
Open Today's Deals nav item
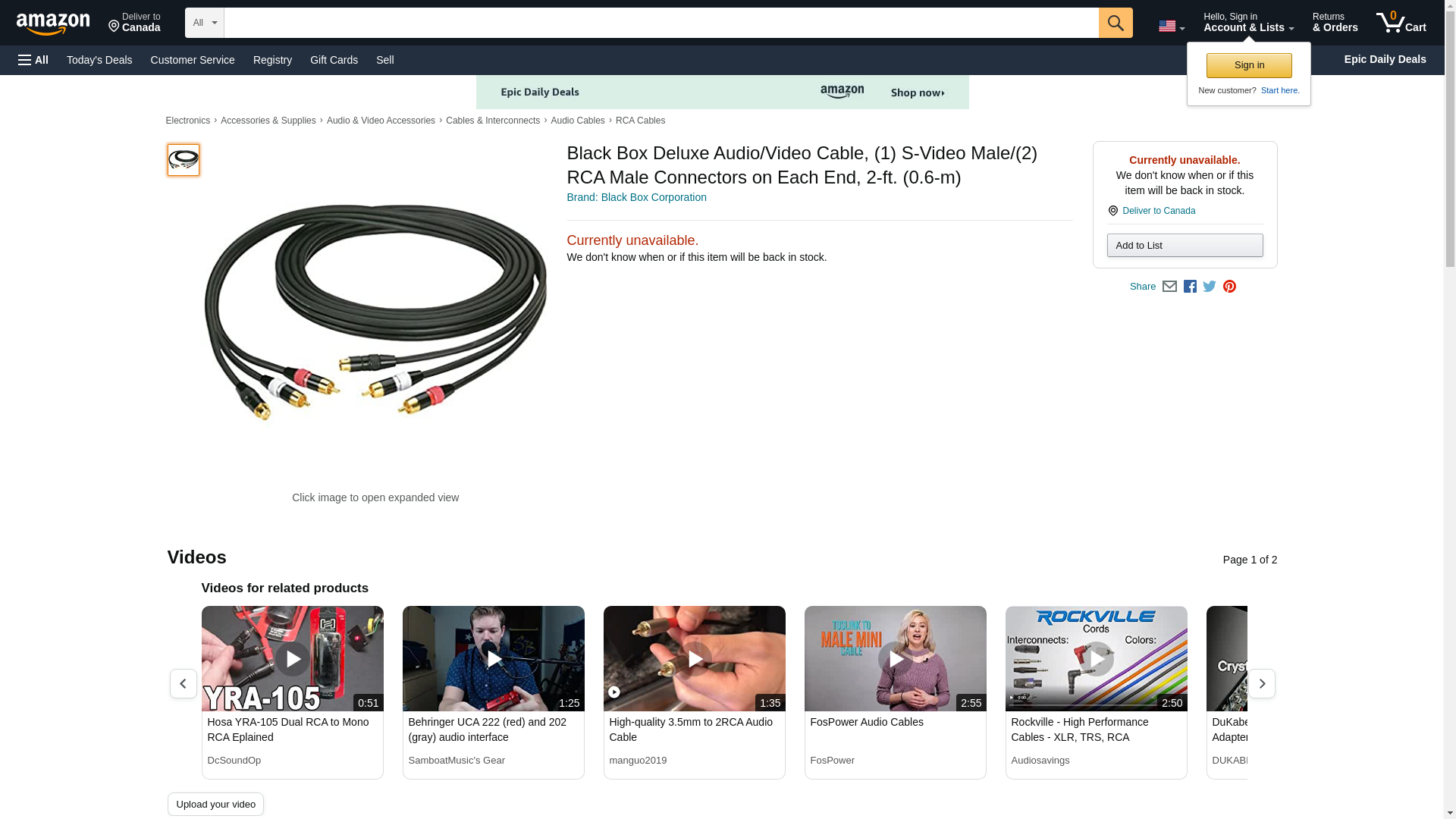[x=99, y=60]
